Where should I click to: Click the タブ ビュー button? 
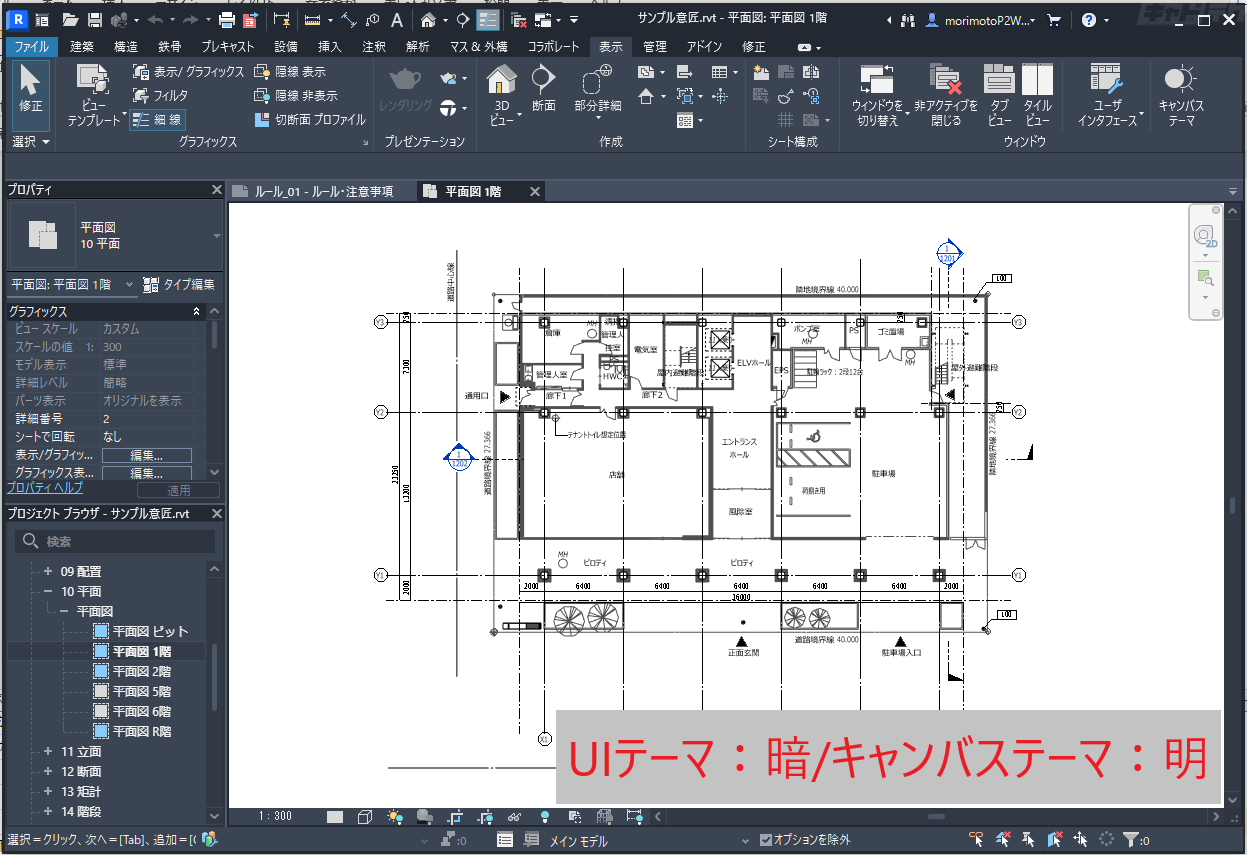pos(999,95)
